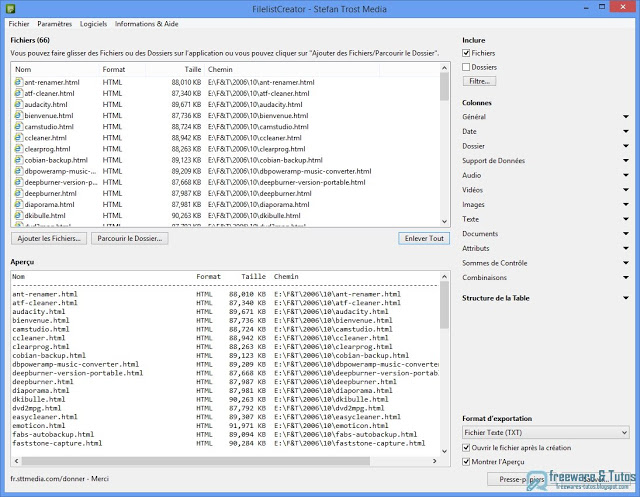The width and height of the screenshot is (640, 497).
Task: Click the deepburner.html file icon
Action: (x=18, y=193)
